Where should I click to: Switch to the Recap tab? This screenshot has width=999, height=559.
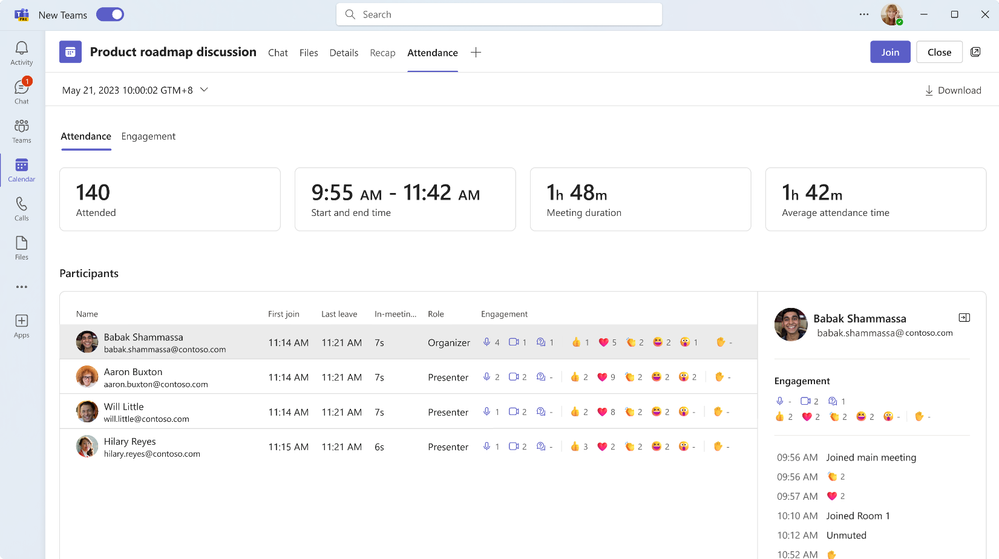382,53
